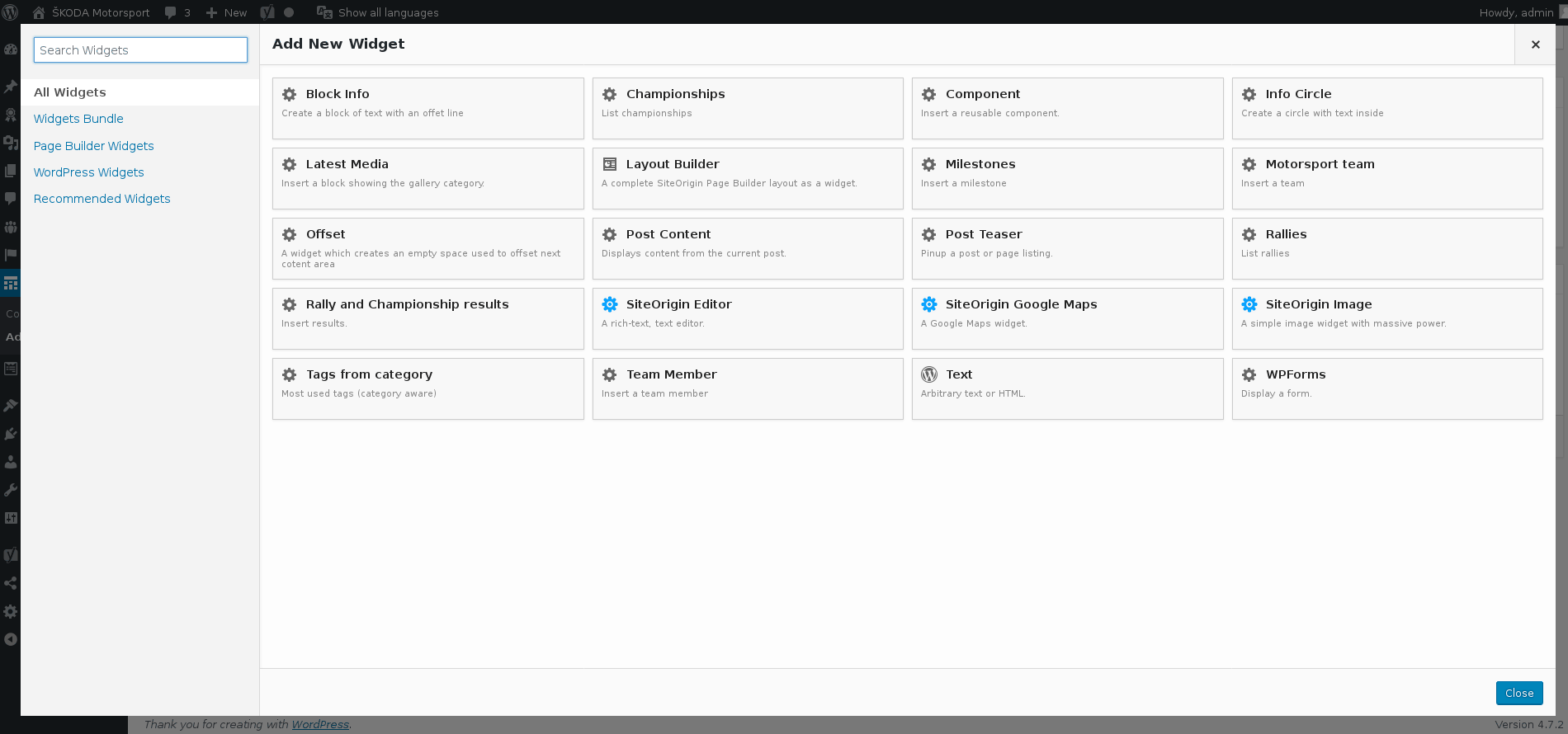
Task: Show Page Builder Widgets category
Action: tap(94, 146)
